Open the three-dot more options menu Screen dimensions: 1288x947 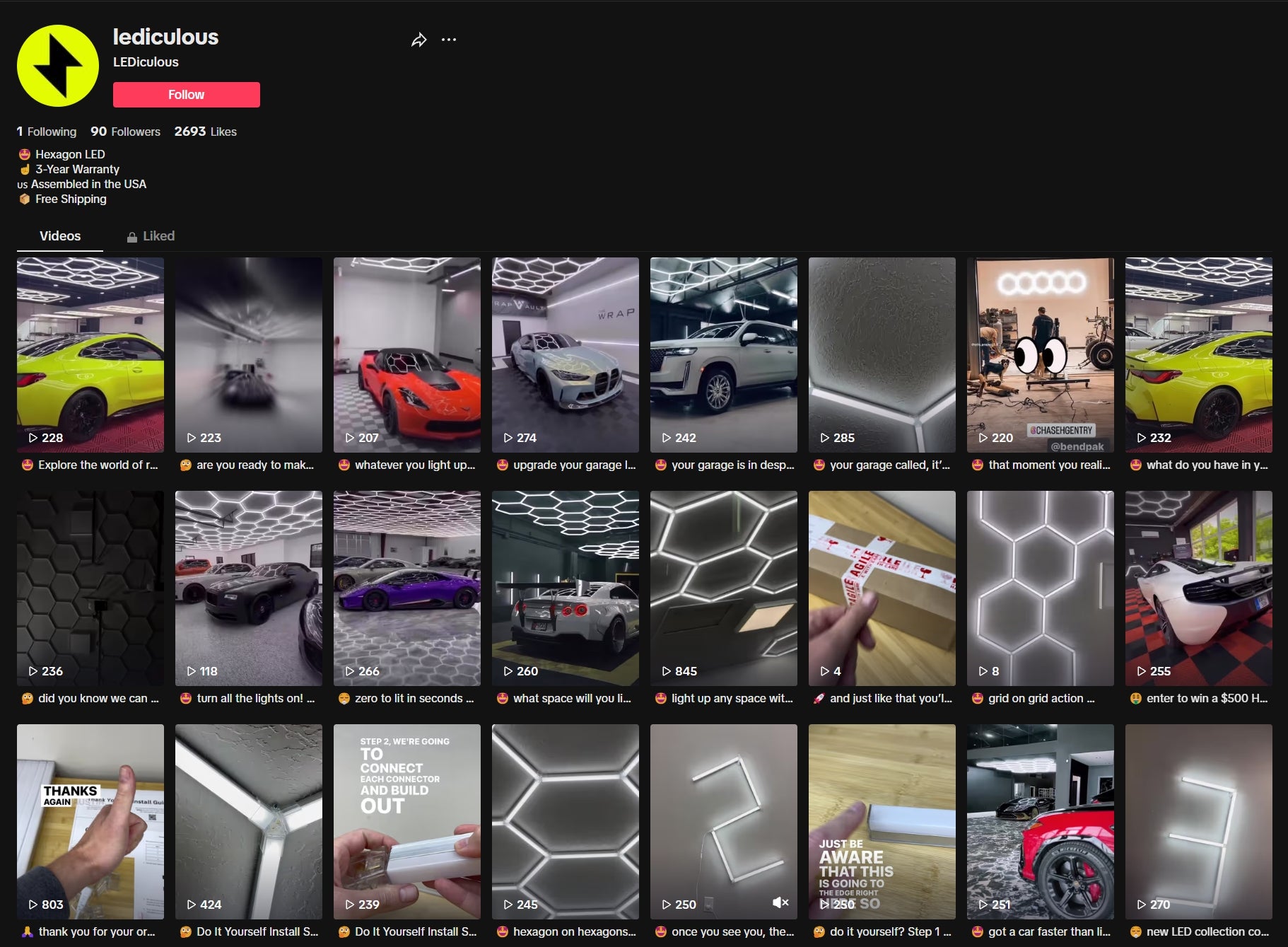click(x=449, y=40)
